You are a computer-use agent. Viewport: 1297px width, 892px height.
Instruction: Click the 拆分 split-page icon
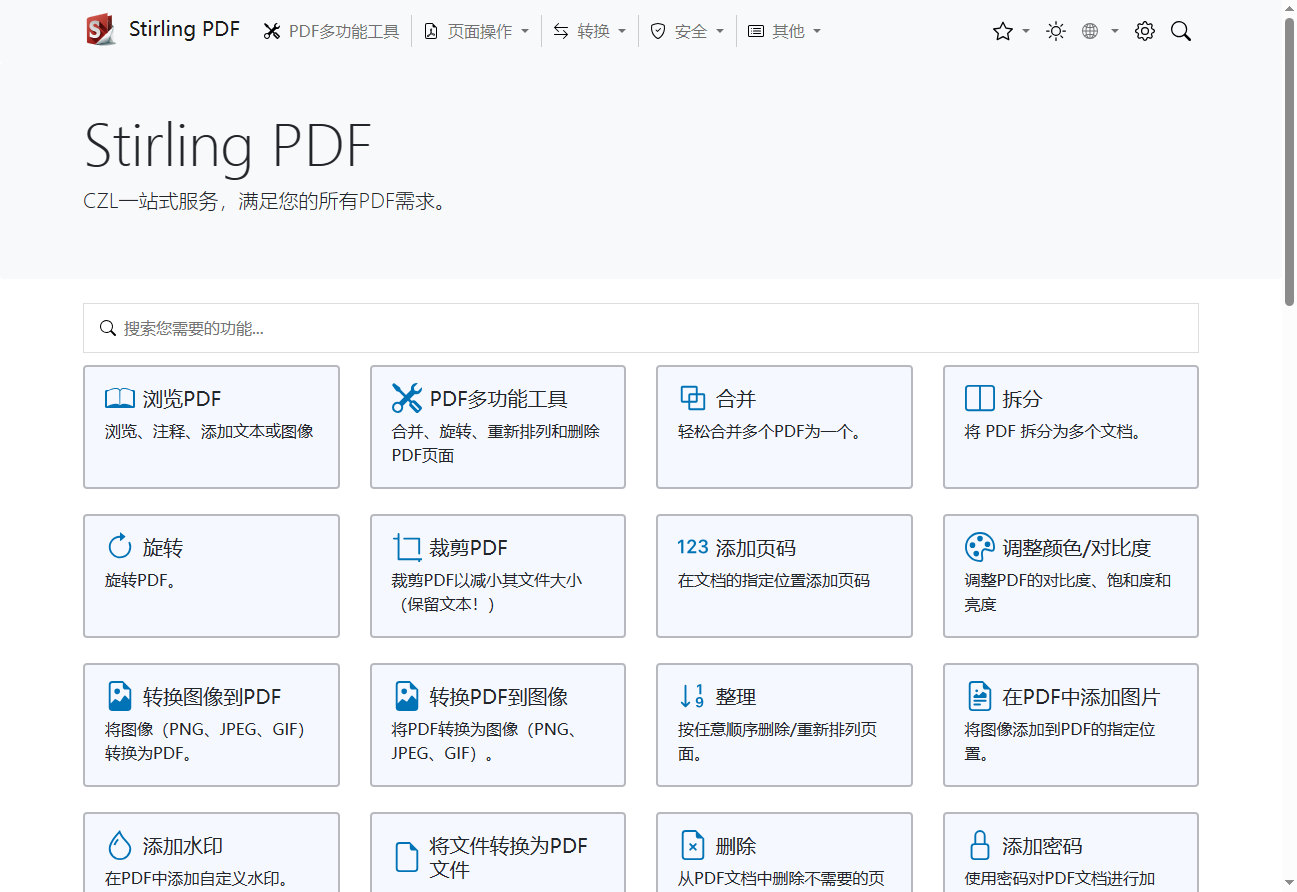(x=979, y=398)
